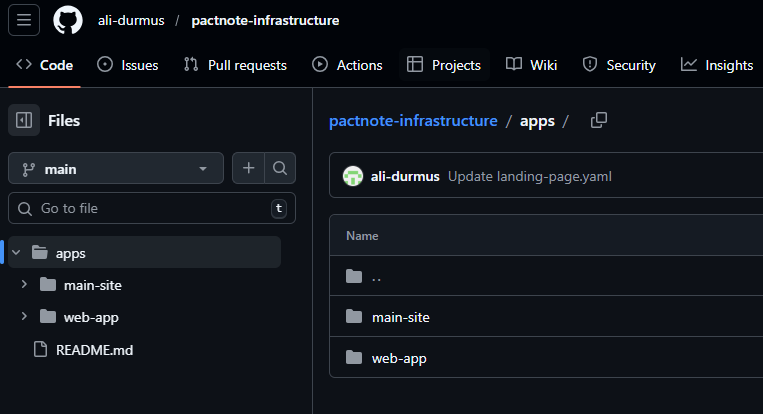Collapse the file tree side panel
This screenshot has width=763, height=414.
(24, 120)
